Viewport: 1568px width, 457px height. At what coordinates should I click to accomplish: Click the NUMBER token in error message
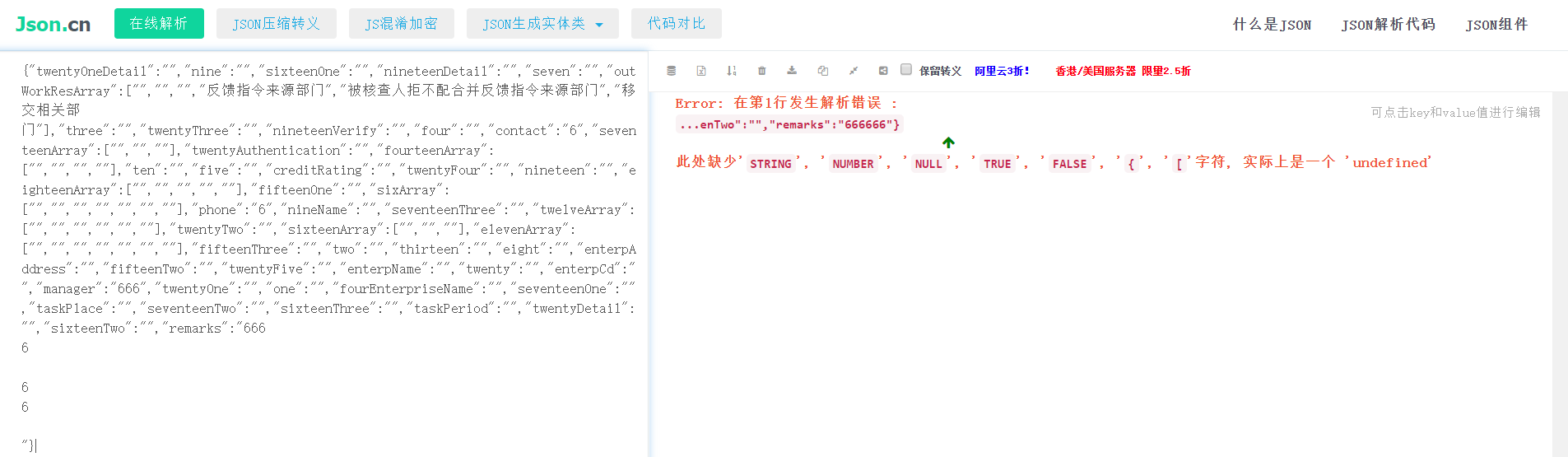click(x=853, y=164)
